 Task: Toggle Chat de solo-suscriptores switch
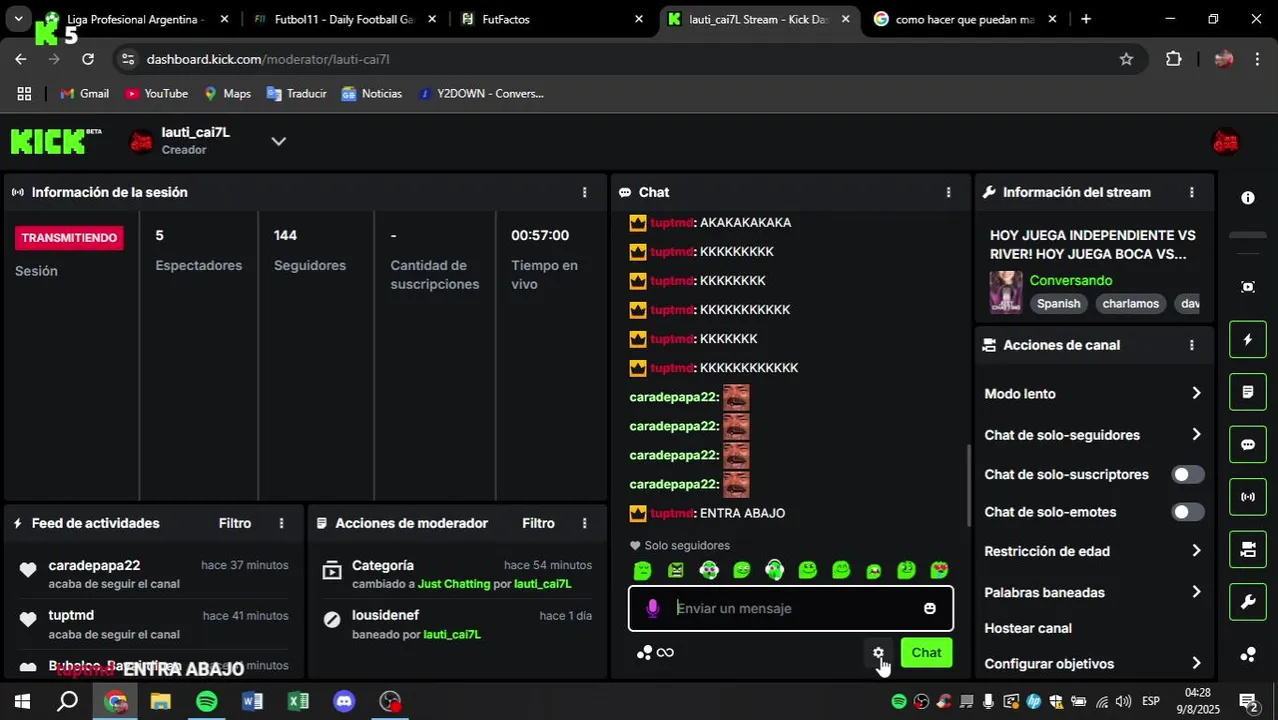click(x=1188, y=475)
